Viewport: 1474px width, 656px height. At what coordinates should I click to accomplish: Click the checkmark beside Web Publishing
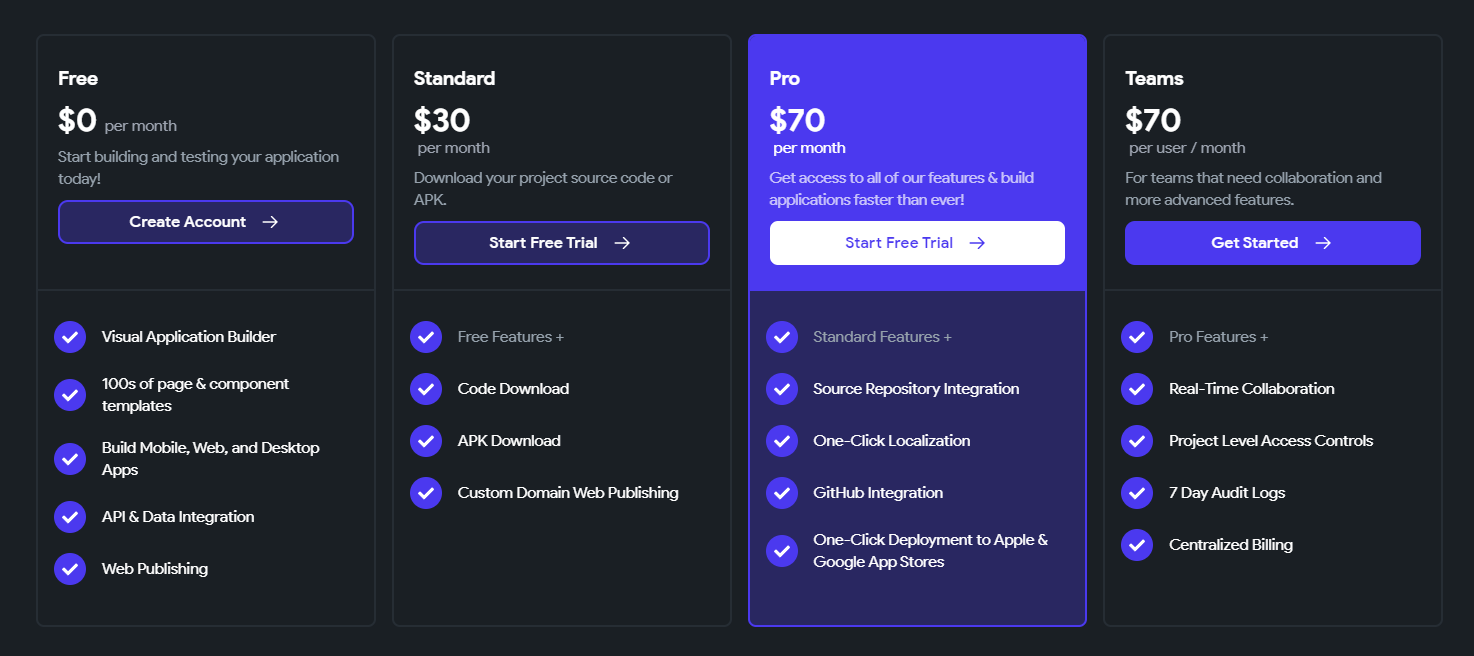click(x=70, y=568)
